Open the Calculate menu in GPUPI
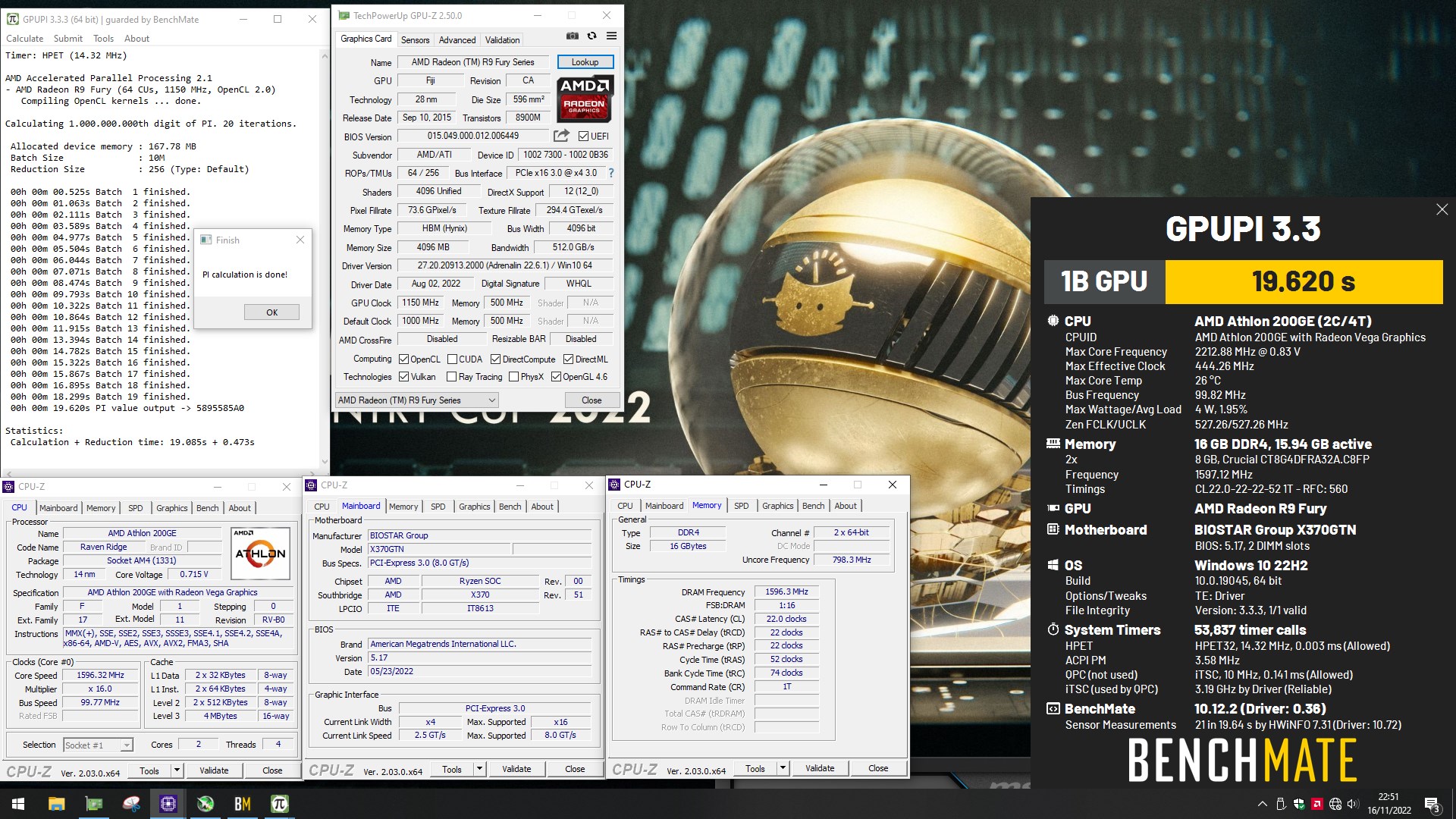Screen dimensions: 1456x819 pyautogui.click(x=25, y=39)
